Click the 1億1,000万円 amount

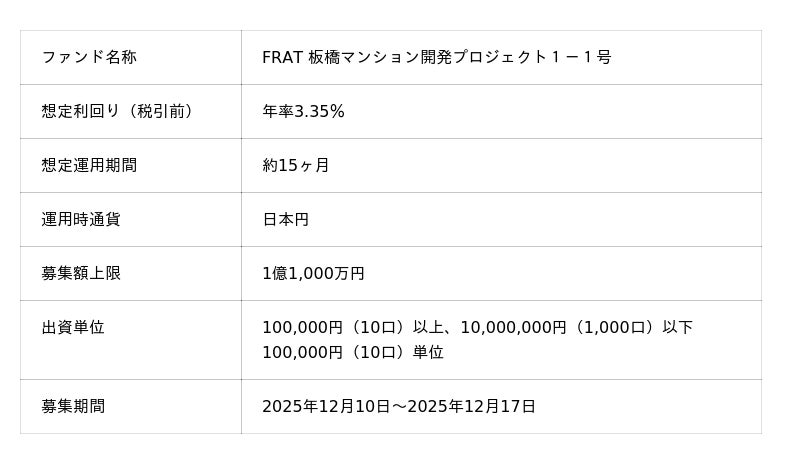tap(313, 273)
